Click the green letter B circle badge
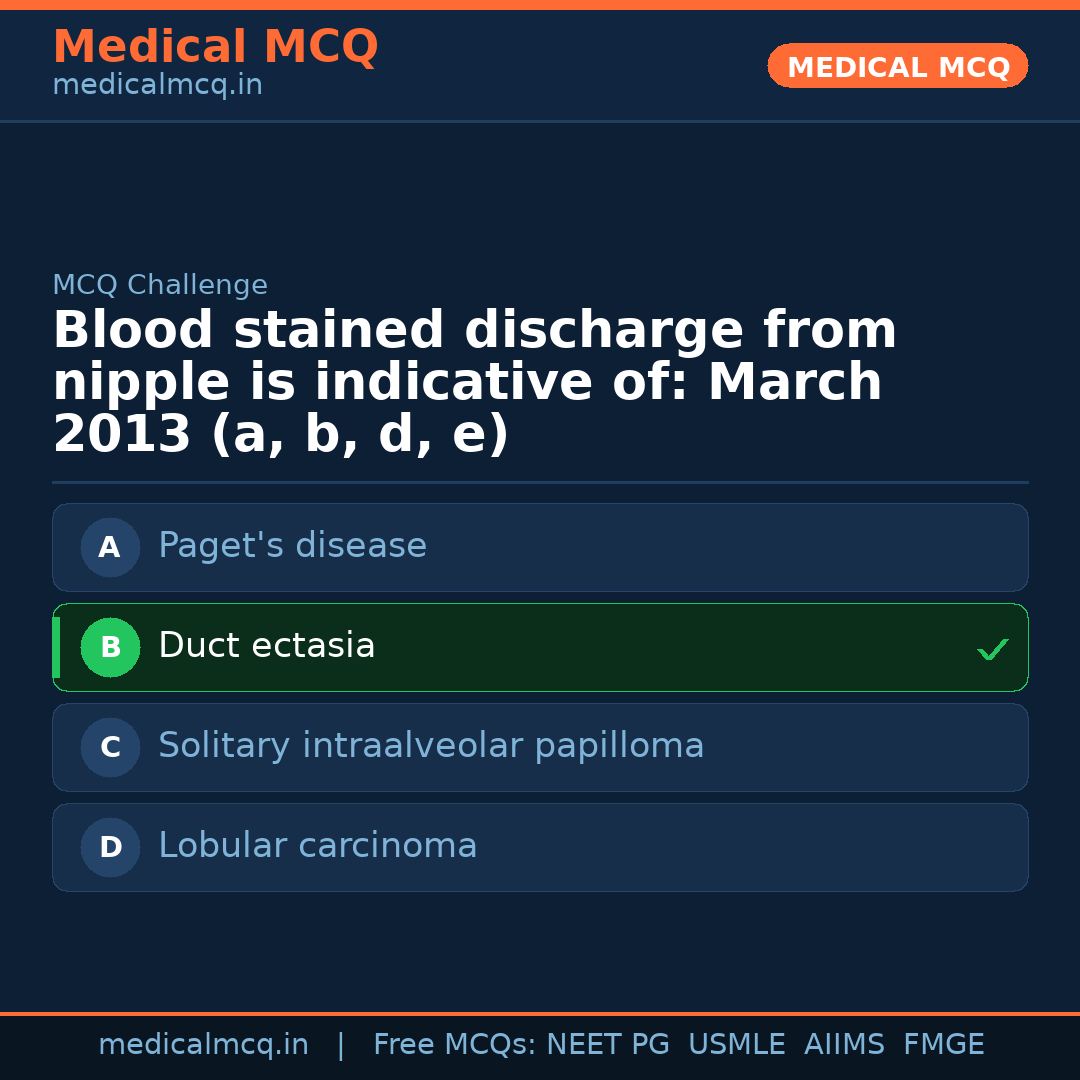1080x1080 pixels. click(x=110, y=647)
